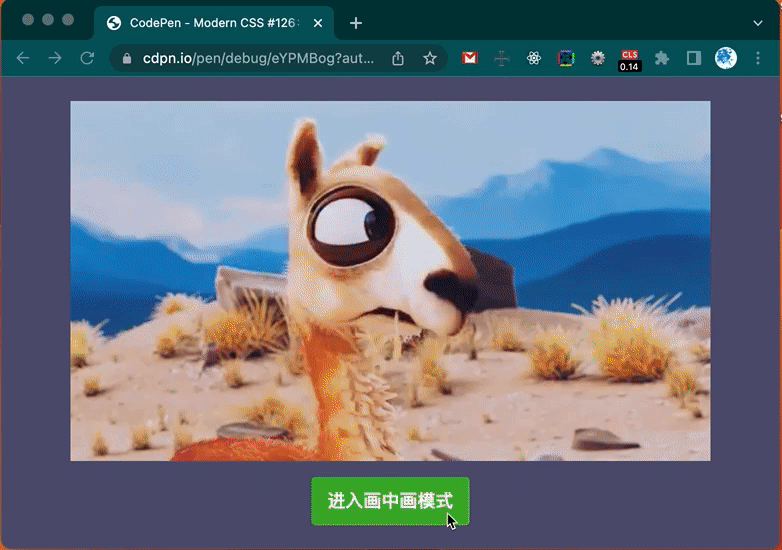Open the Gmail extension icon
This screenshot has width=782, height=550.
click(x=470, y=58)
